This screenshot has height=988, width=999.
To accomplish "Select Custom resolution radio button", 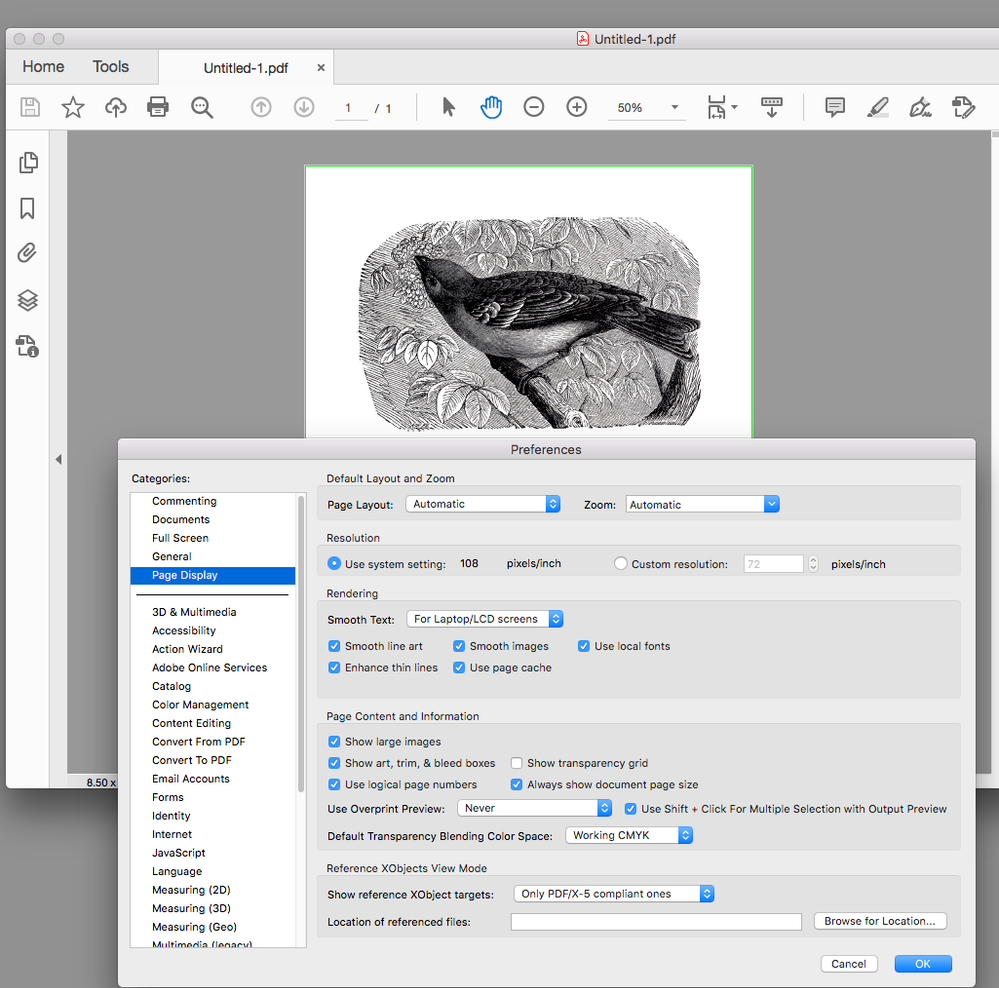I will click(x=621, y=564).
